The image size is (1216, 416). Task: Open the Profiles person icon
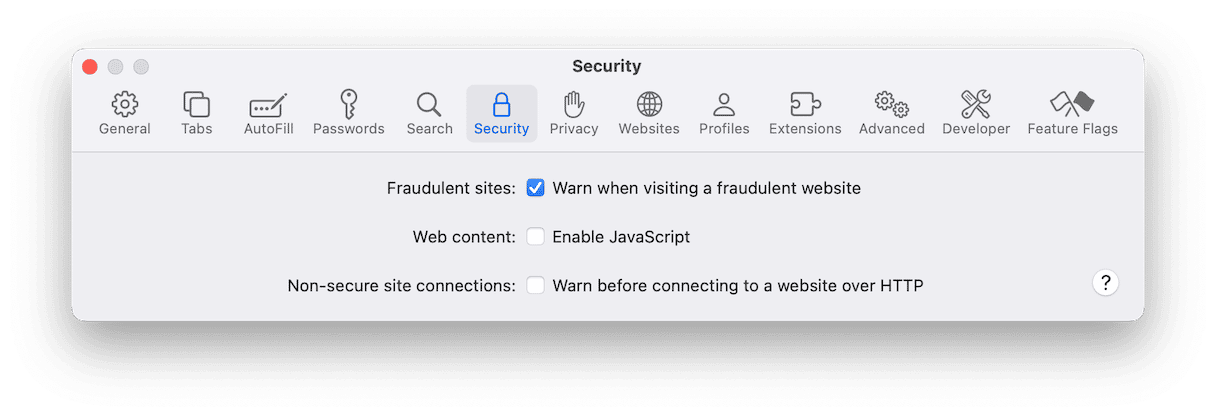724,104
